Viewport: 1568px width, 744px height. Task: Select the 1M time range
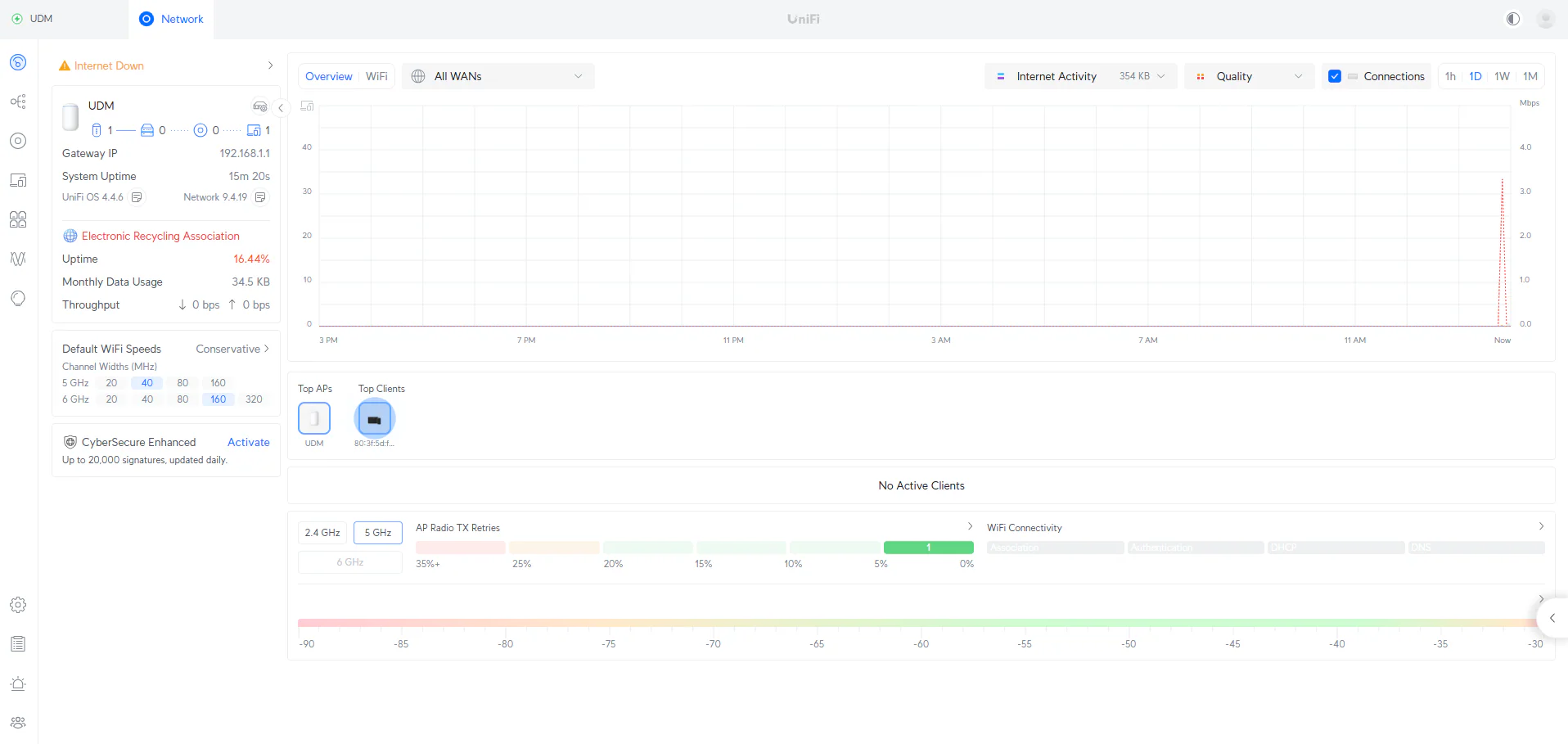1530,76
